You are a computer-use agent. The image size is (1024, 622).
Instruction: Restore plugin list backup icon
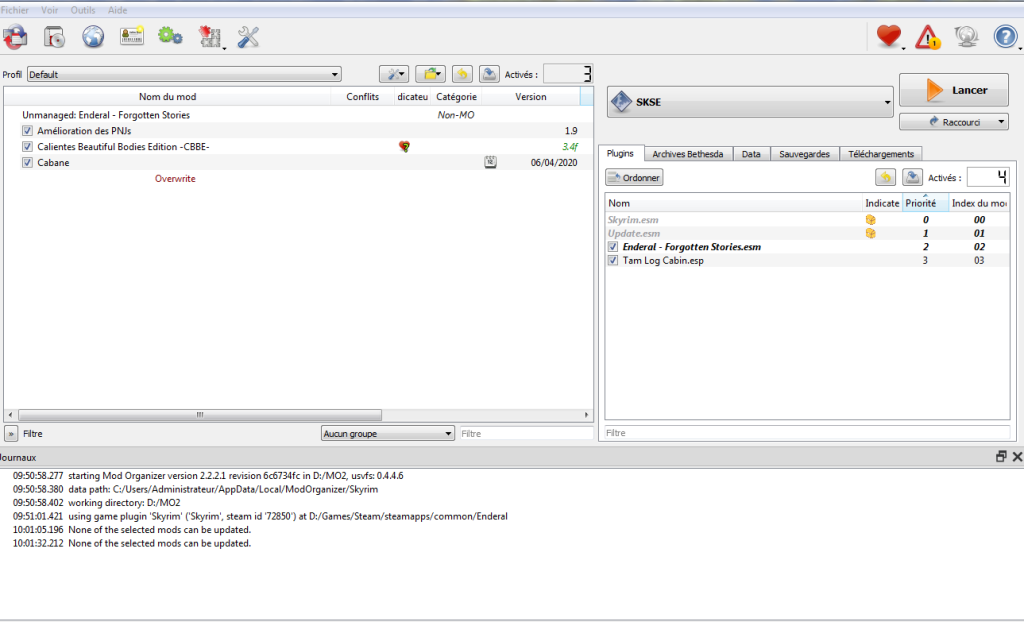coord(886,177)
